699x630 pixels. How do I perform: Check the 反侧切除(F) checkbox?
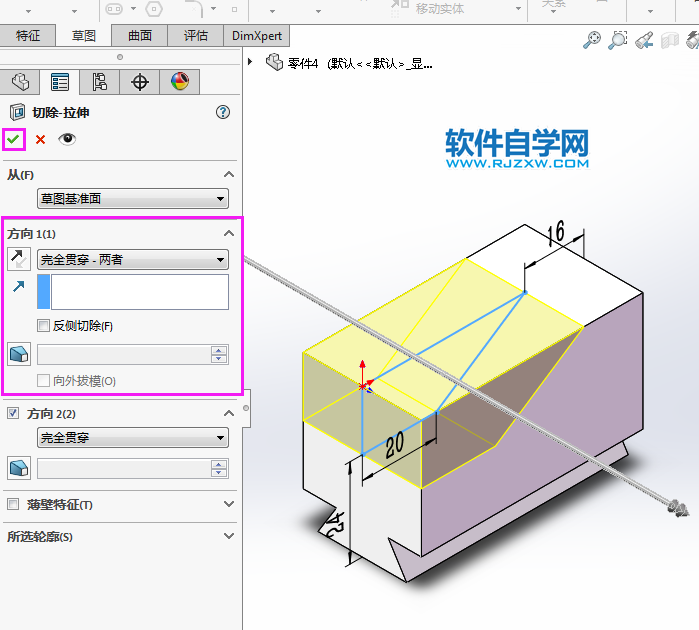point(43,325)
